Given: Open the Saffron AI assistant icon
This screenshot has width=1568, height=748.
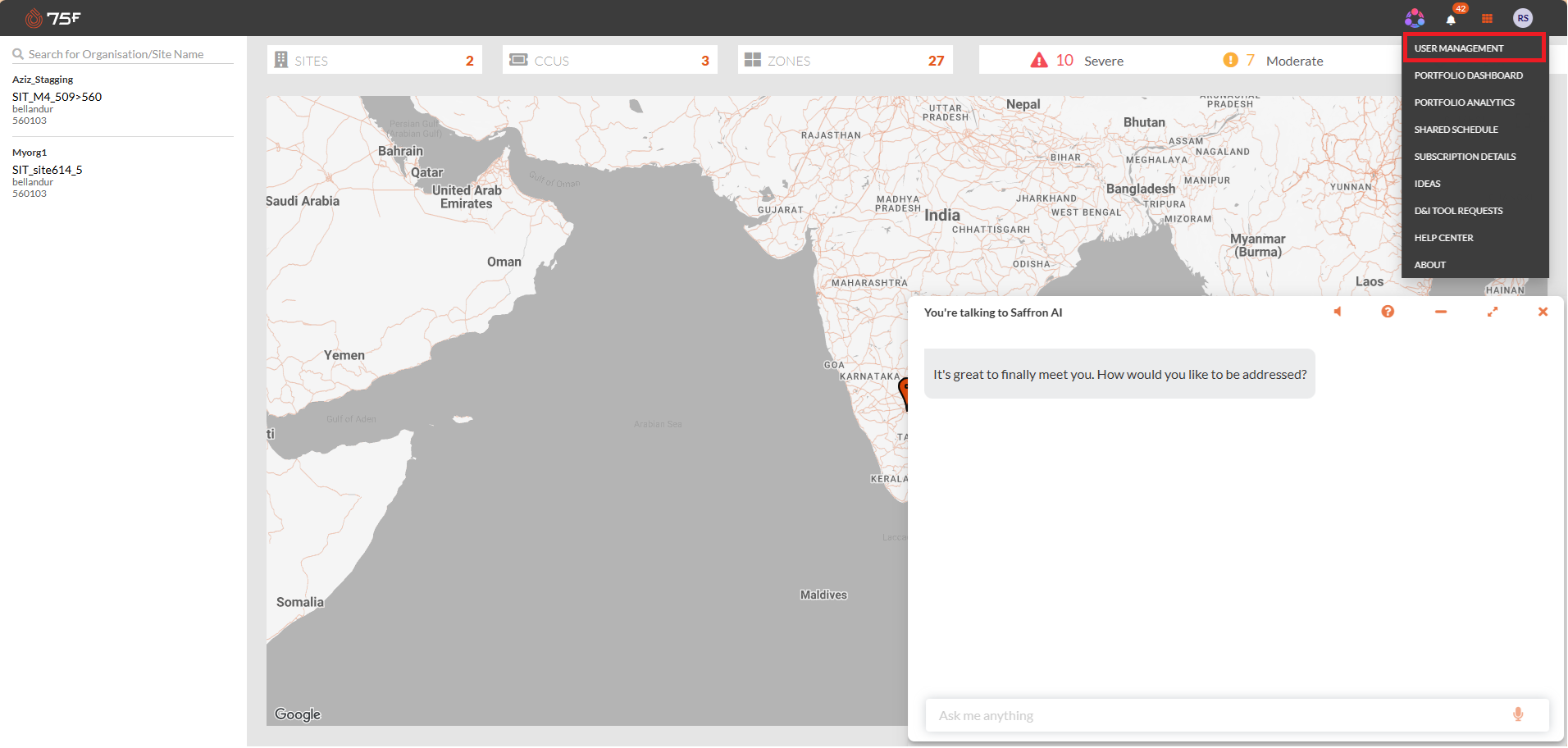Looking at the screenshot, I should click(1415, 18).
